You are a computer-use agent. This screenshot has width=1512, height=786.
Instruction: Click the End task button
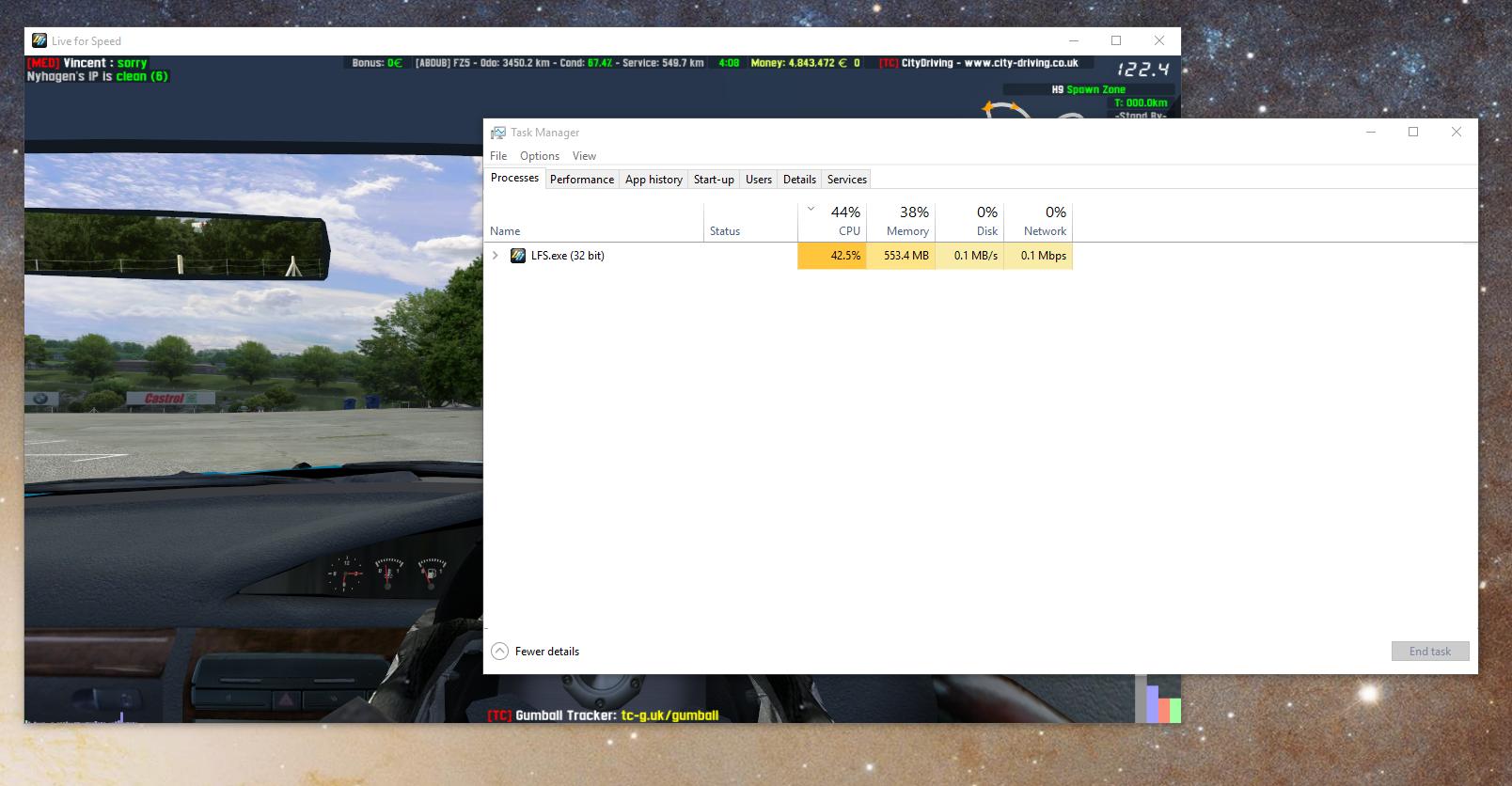[1430, 652]
